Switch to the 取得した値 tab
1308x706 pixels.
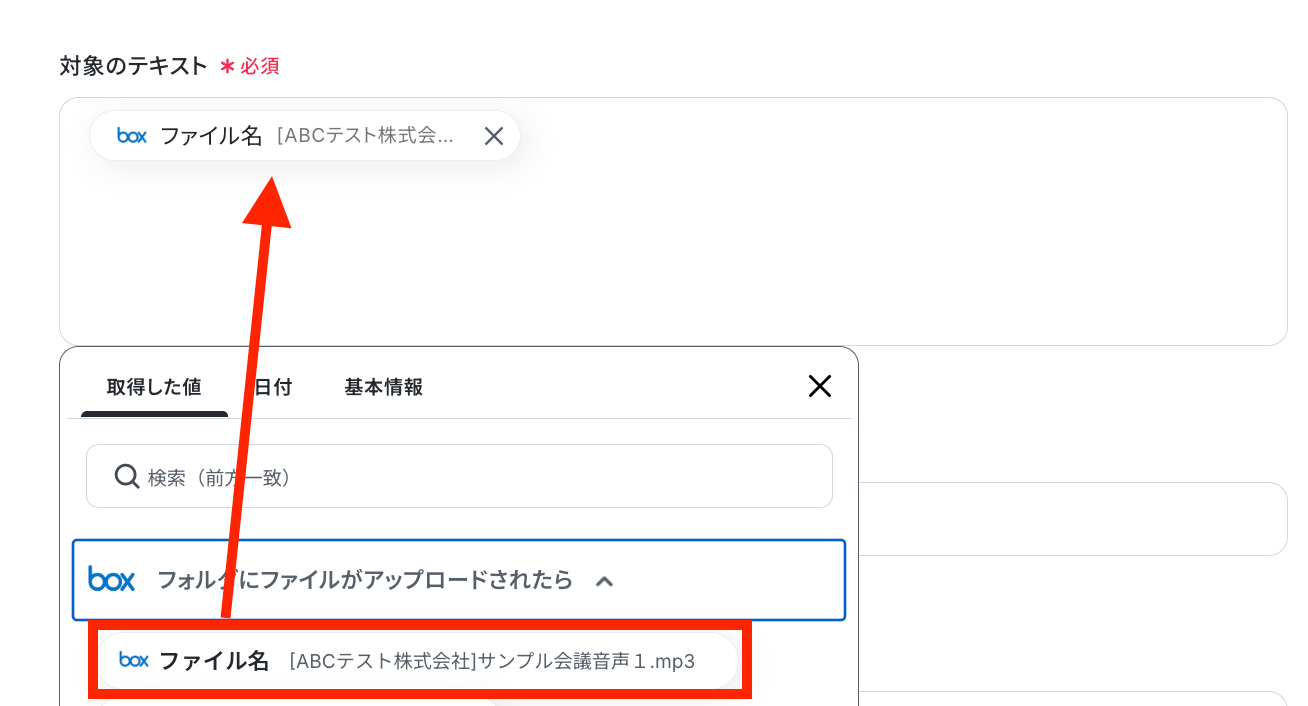(x=154, y=387)
